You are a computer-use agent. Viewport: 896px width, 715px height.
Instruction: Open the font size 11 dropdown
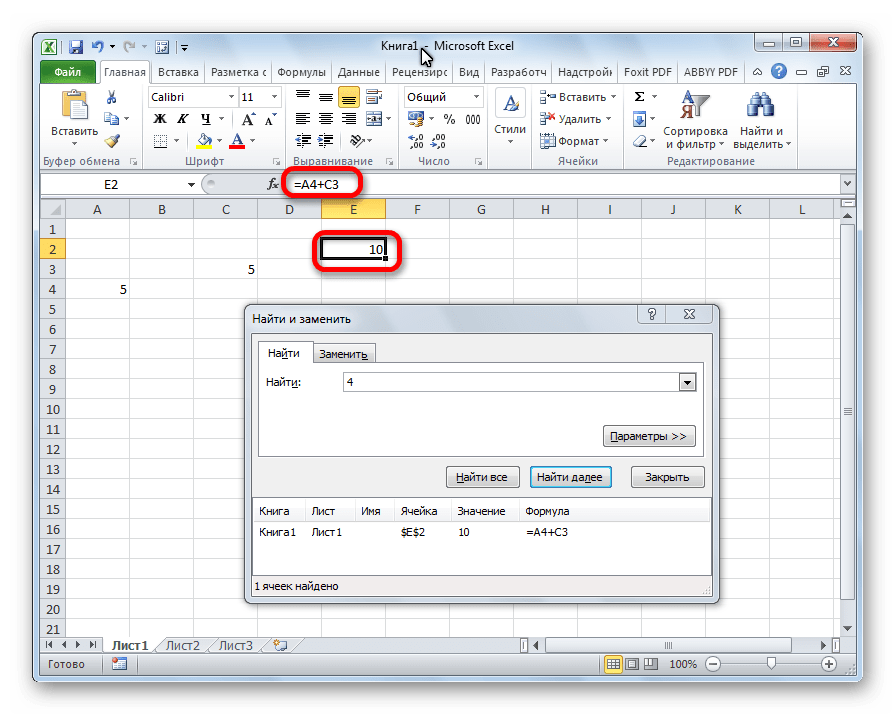point(274,97)
